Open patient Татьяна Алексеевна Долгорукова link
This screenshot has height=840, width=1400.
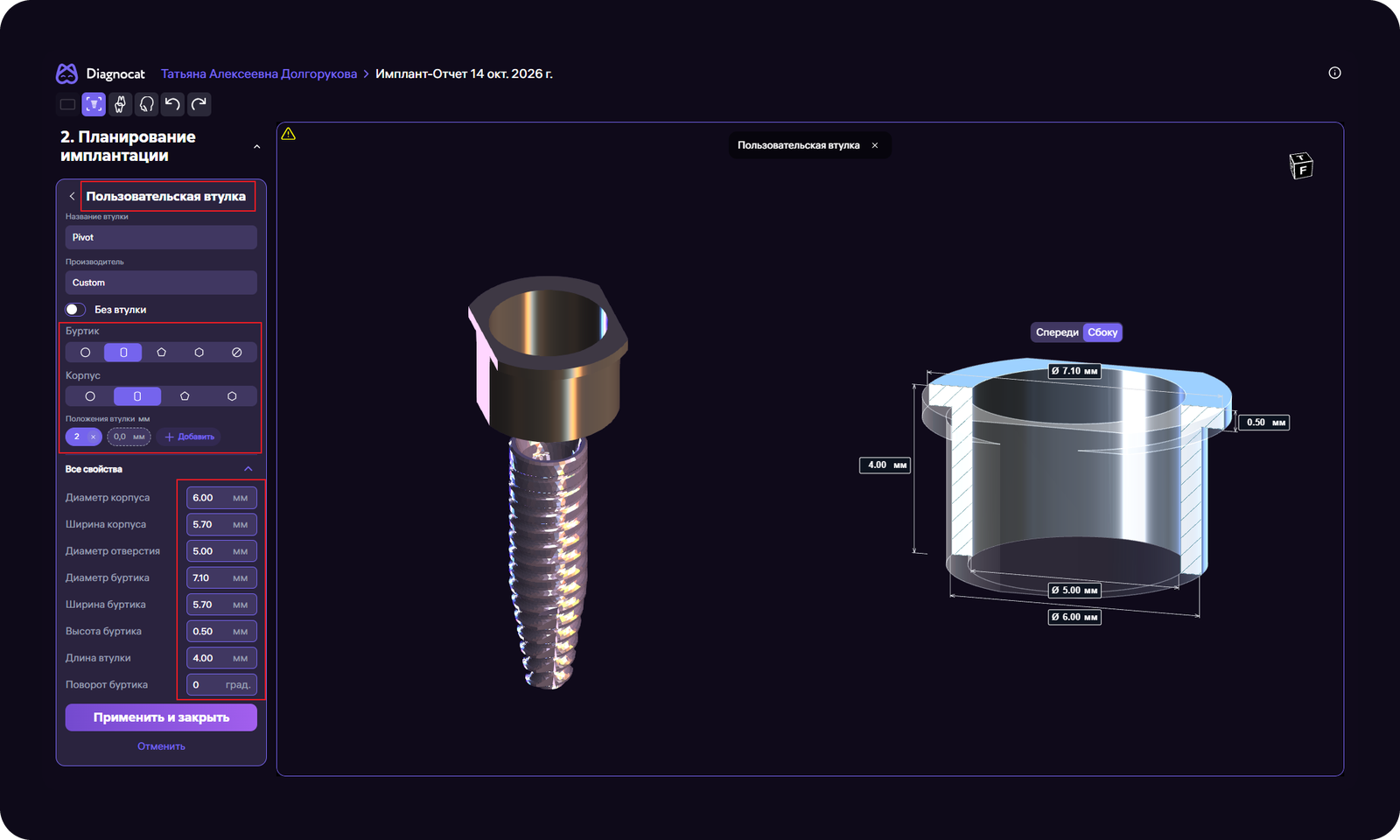(x=259, y=73)
